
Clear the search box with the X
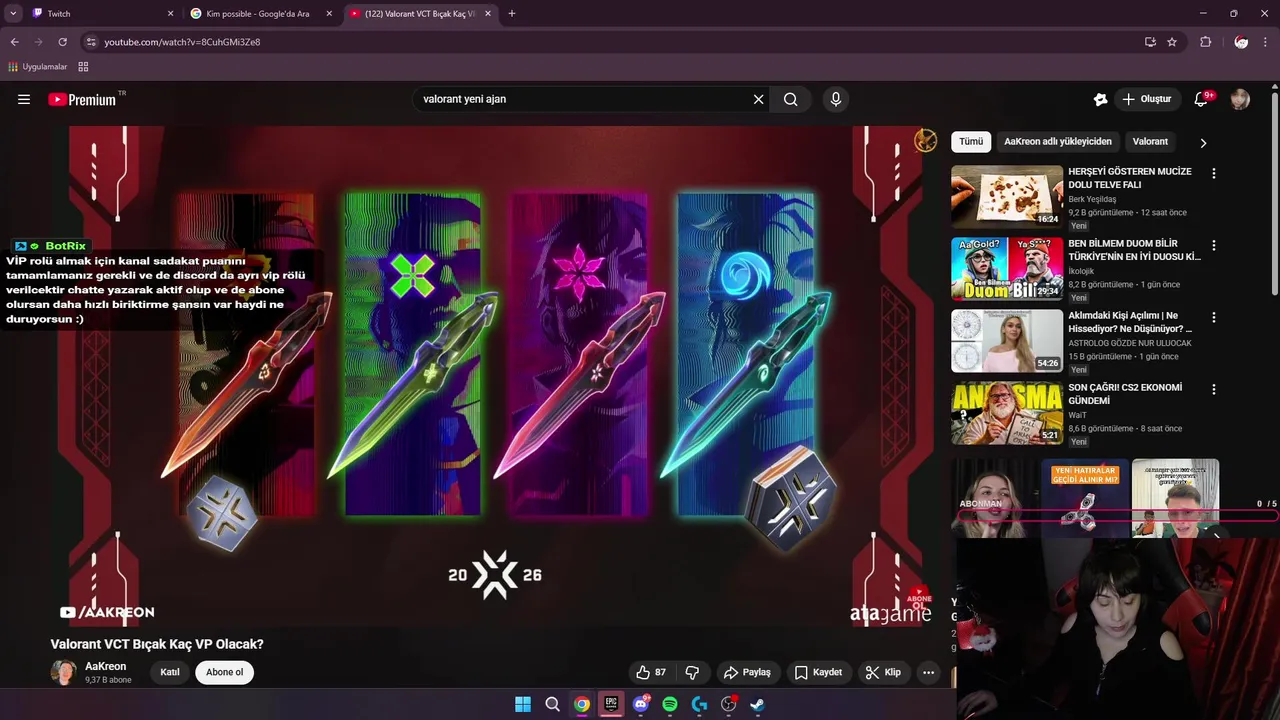758,99
